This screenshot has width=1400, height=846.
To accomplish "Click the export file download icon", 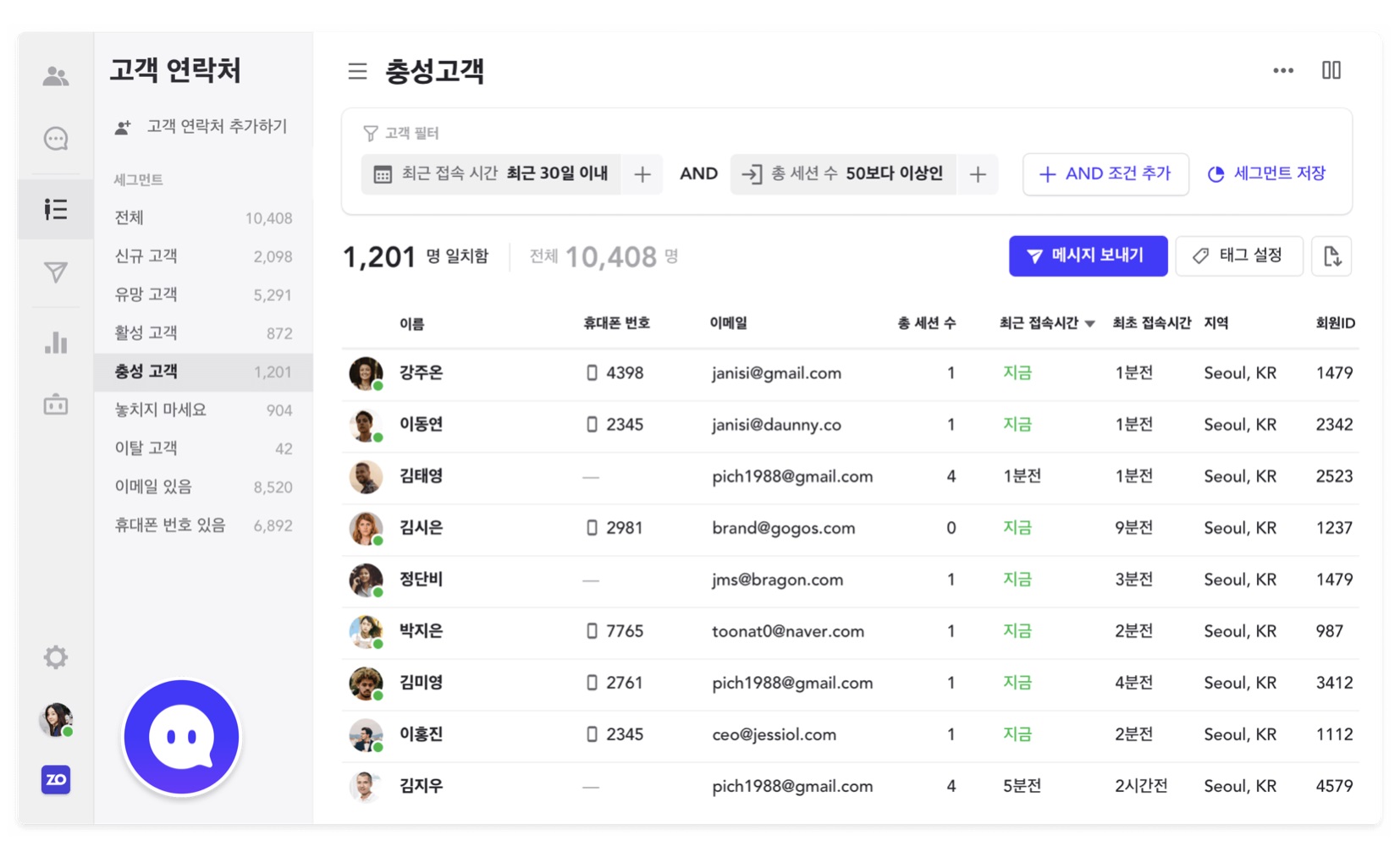I will pos(1331,256).
